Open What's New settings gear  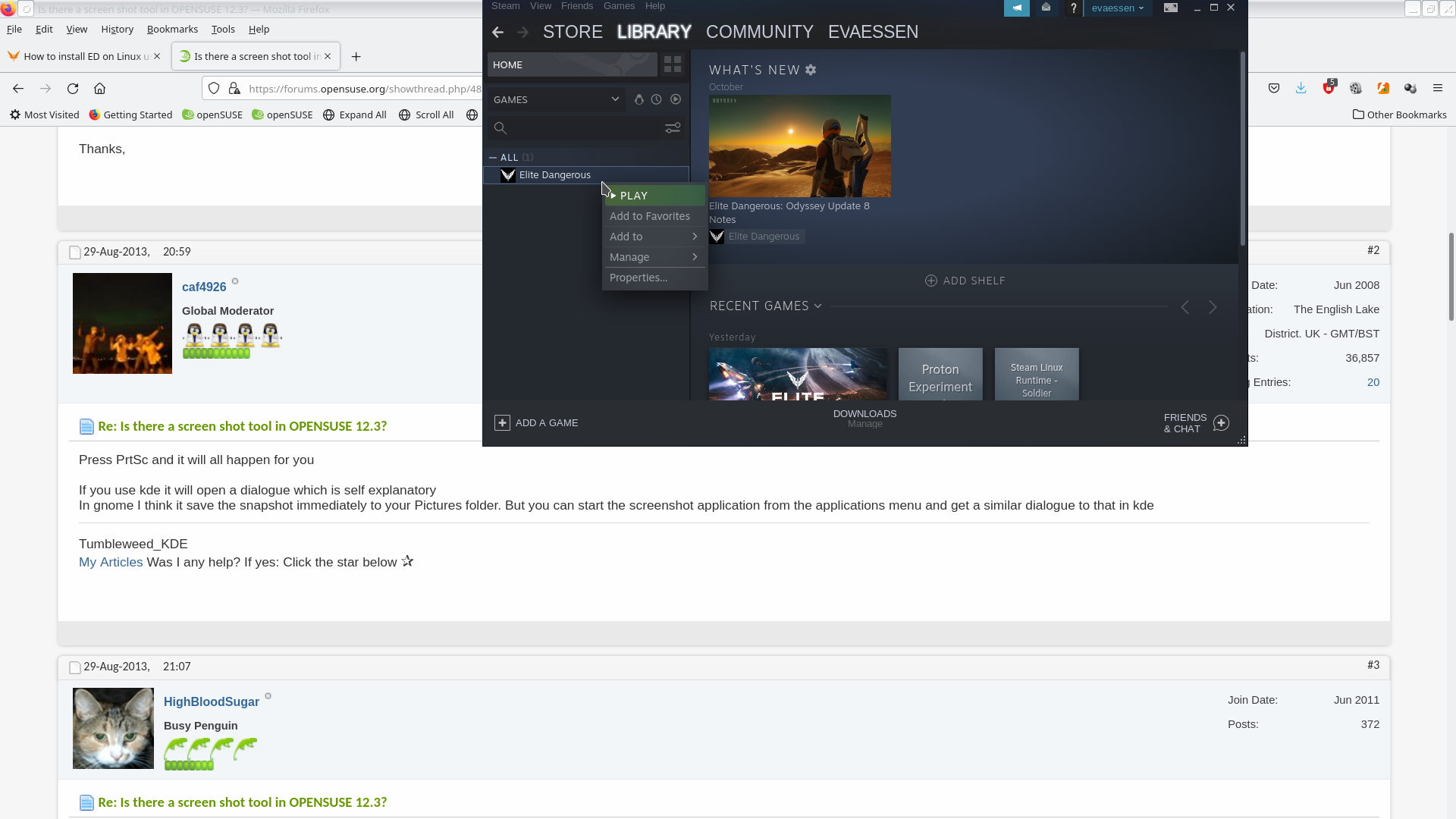click(x=811, y=70)
